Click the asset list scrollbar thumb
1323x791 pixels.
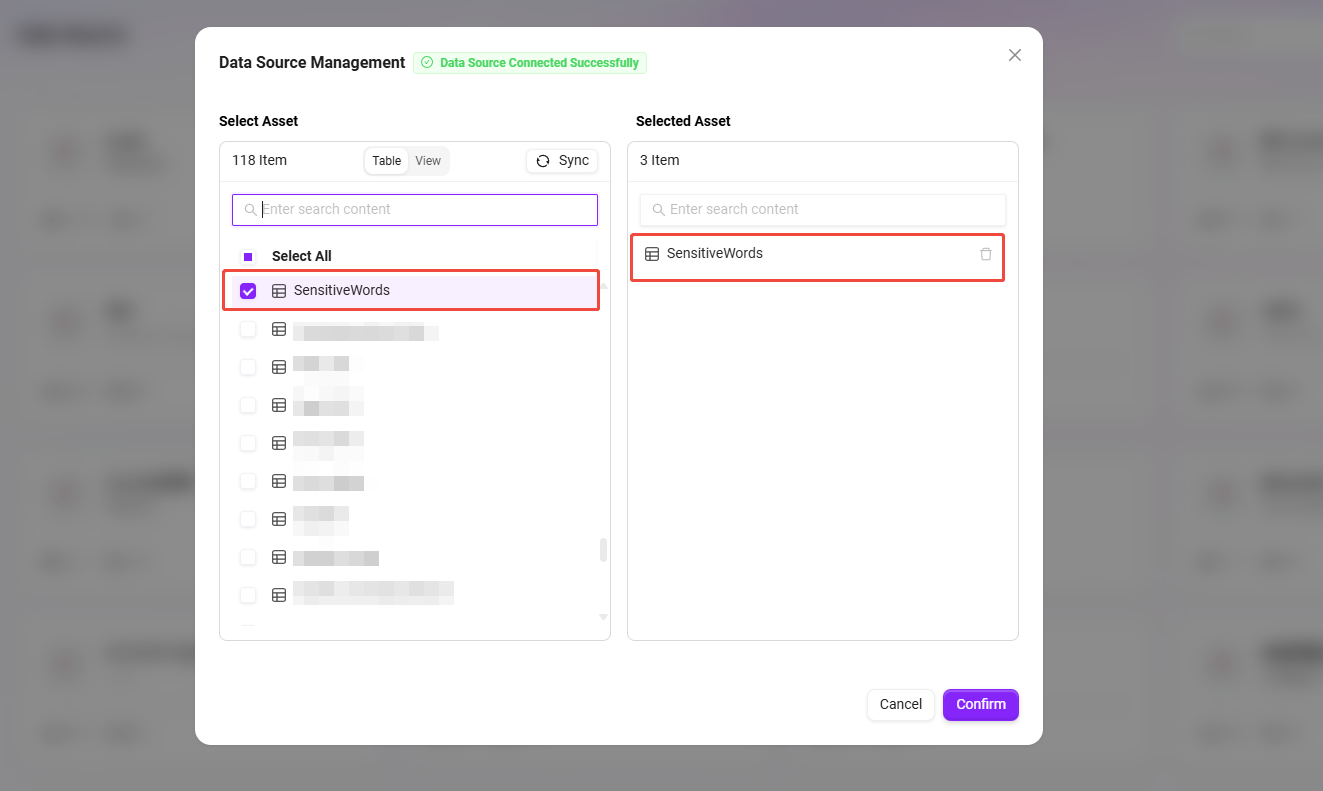[x=603, y=550]
